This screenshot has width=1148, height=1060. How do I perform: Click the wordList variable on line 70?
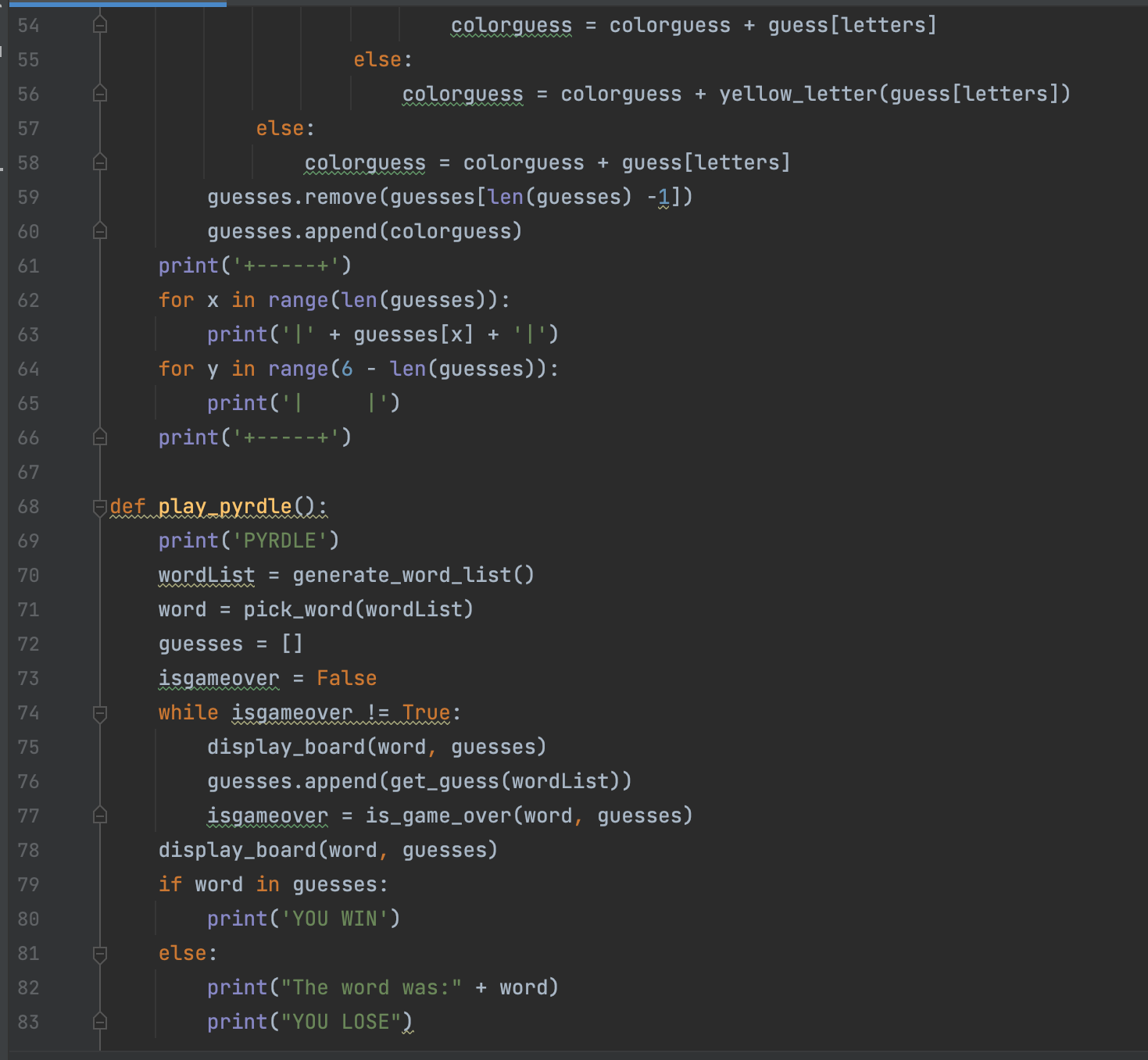coord(206,574)
